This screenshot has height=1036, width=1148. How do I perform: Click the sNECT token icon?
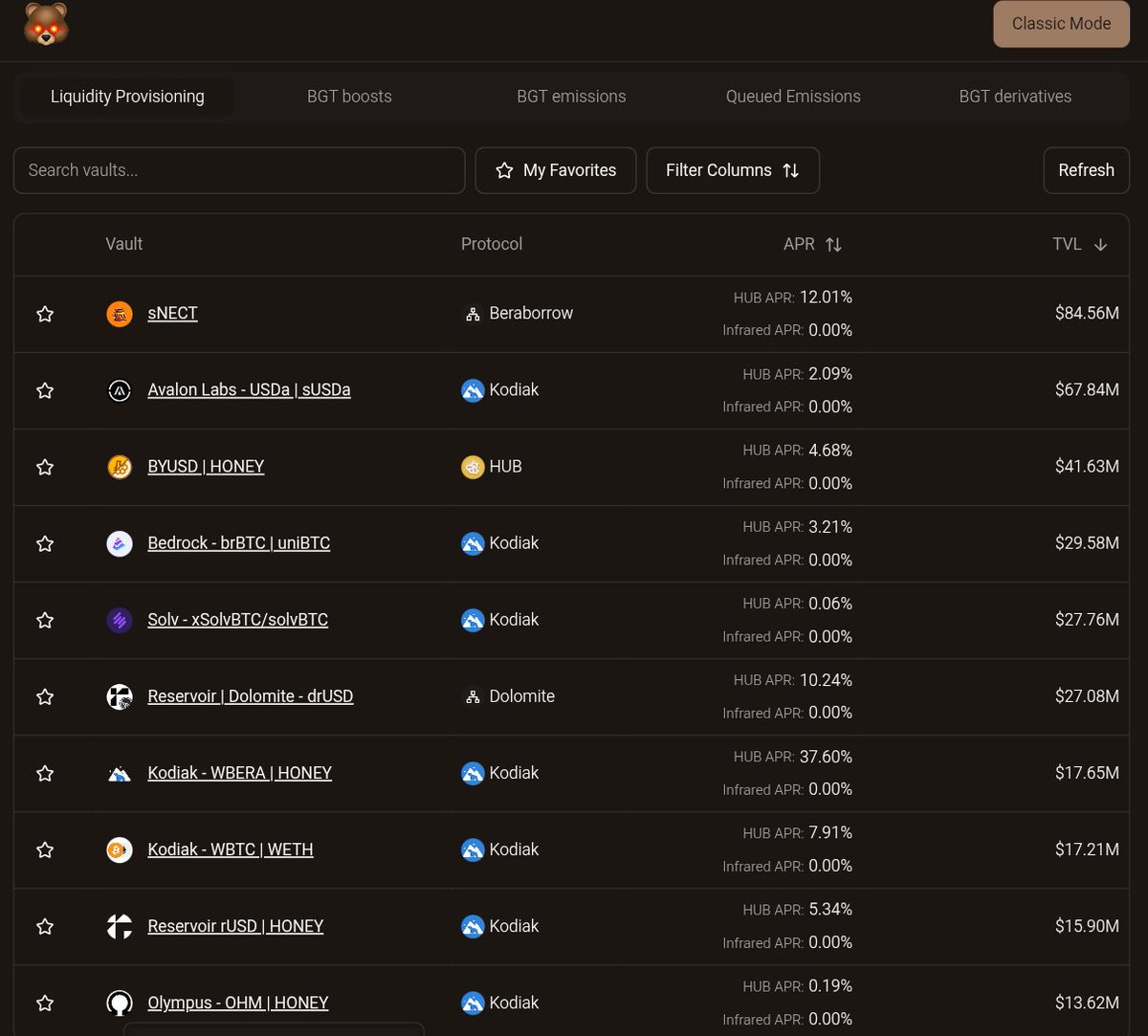coord(119,313)
